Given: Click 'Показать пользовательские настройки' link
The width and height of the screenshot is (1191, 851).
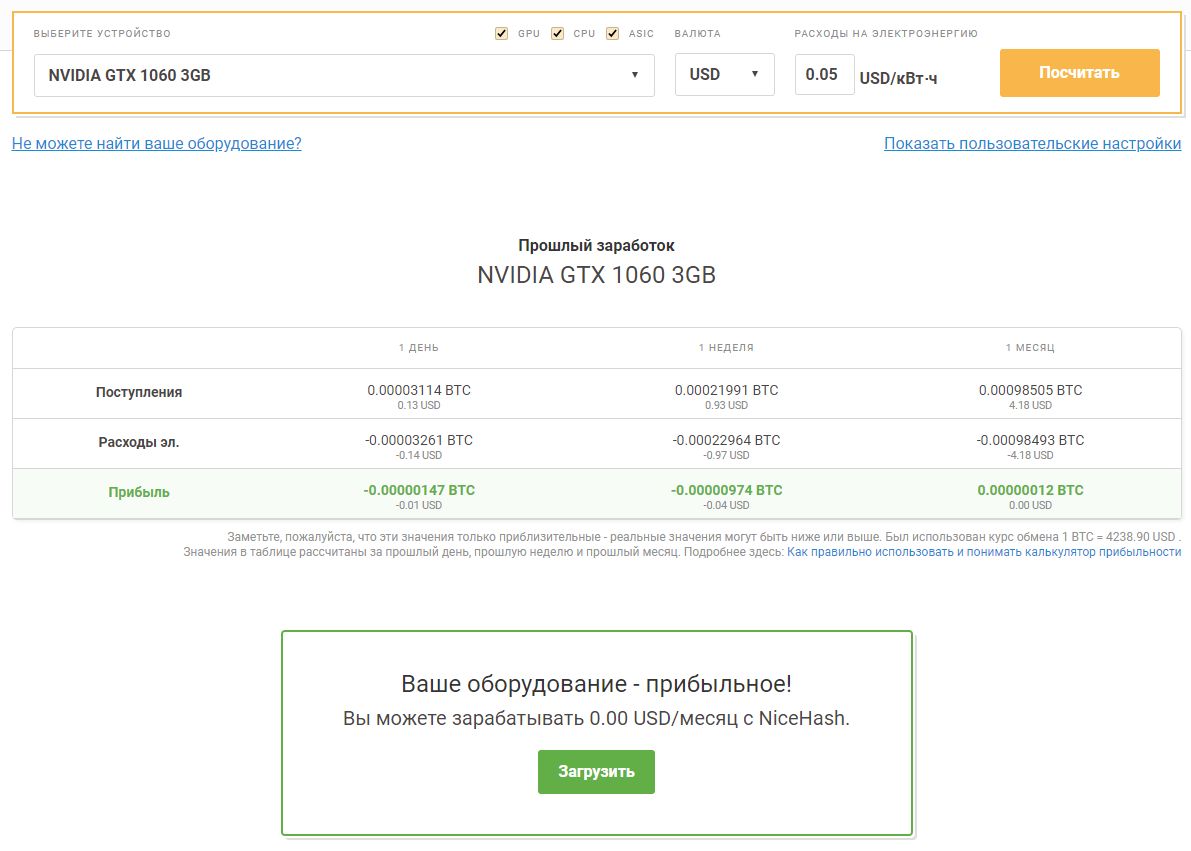Looking at the screenshot, I should [x=1032, y=143].
